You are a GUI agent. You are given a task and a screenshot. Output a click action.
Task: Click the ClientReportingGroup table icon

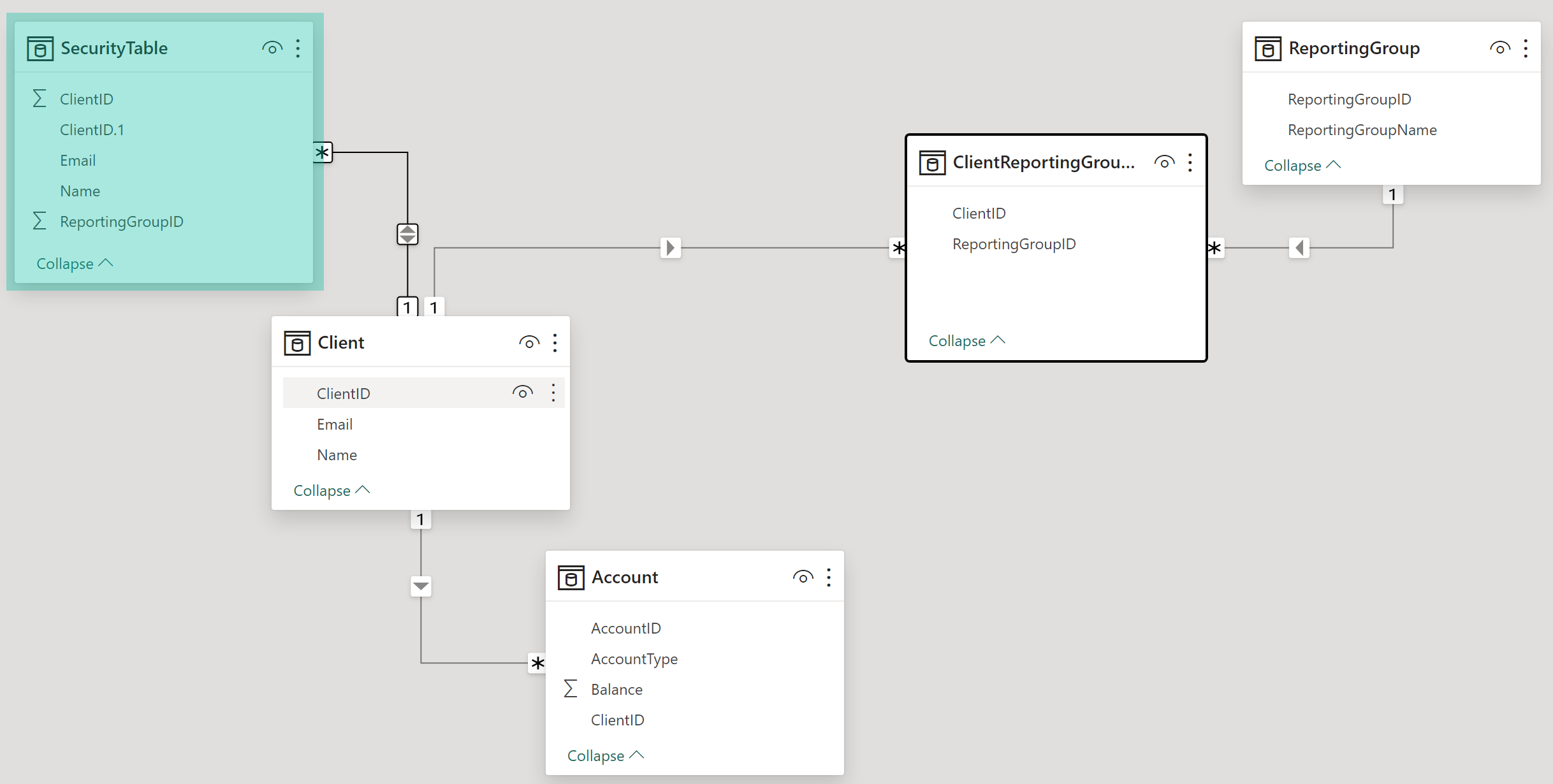[x=932, y=163]
